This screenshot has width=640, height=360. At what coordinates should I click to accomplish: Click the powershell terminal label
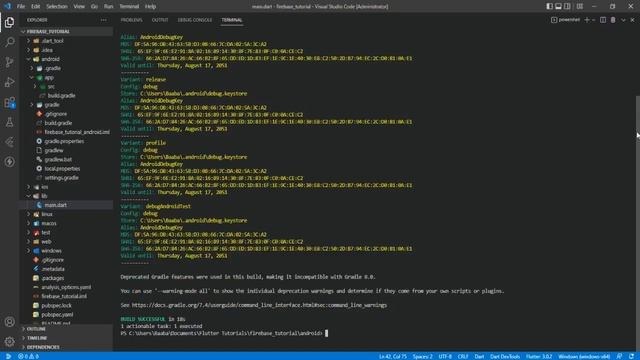pos(565,20)
